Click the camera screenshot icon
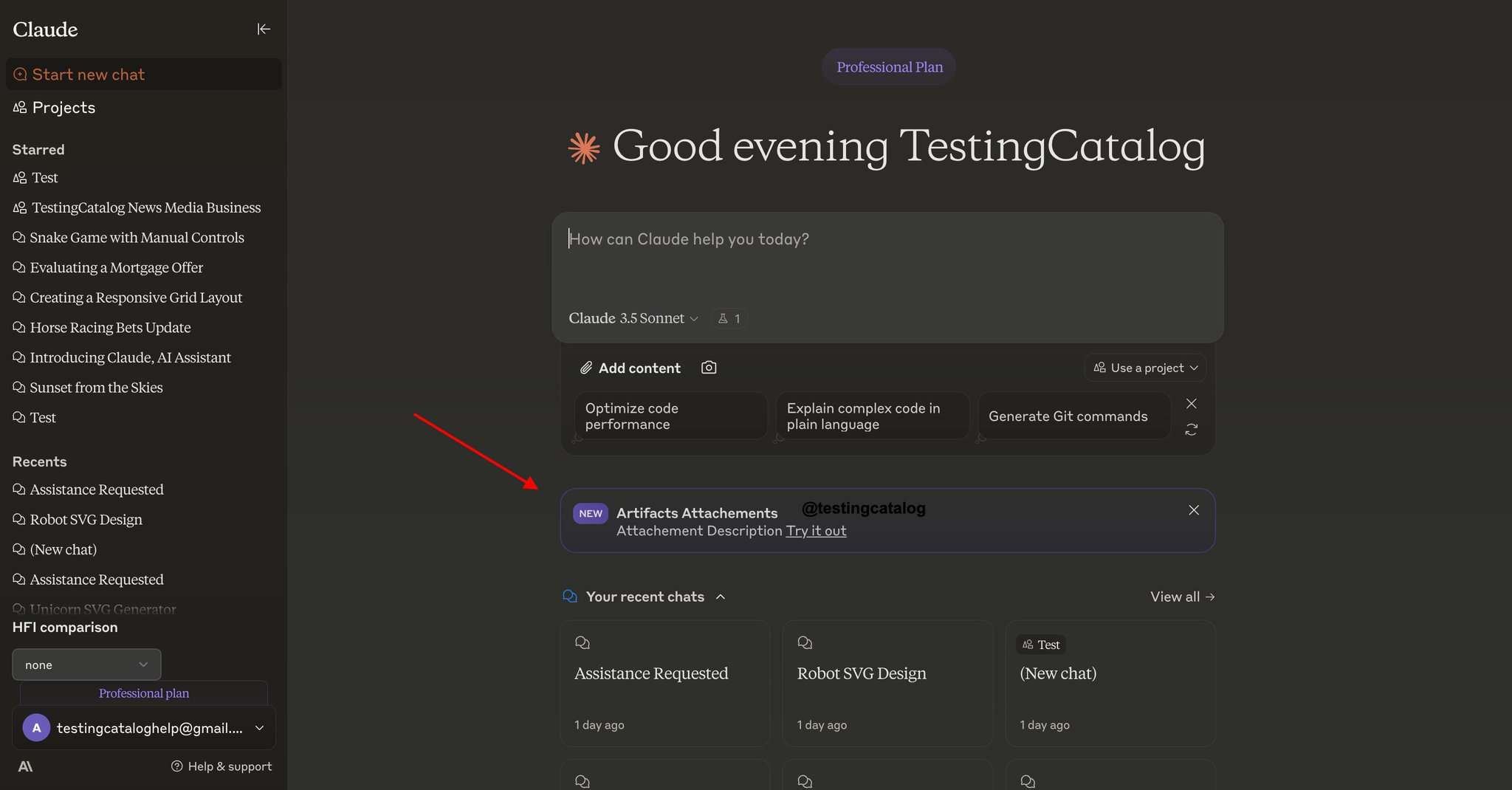1512x790 pixels. [709, 368]
